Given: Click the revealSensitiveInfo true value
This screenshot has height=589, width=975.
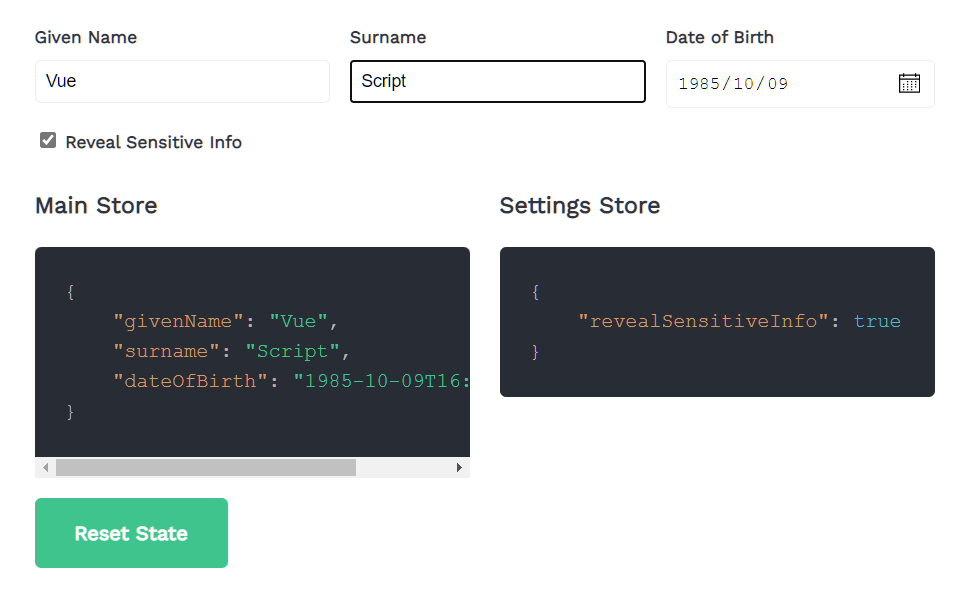Looking at the screenshot, I should 877,321.
